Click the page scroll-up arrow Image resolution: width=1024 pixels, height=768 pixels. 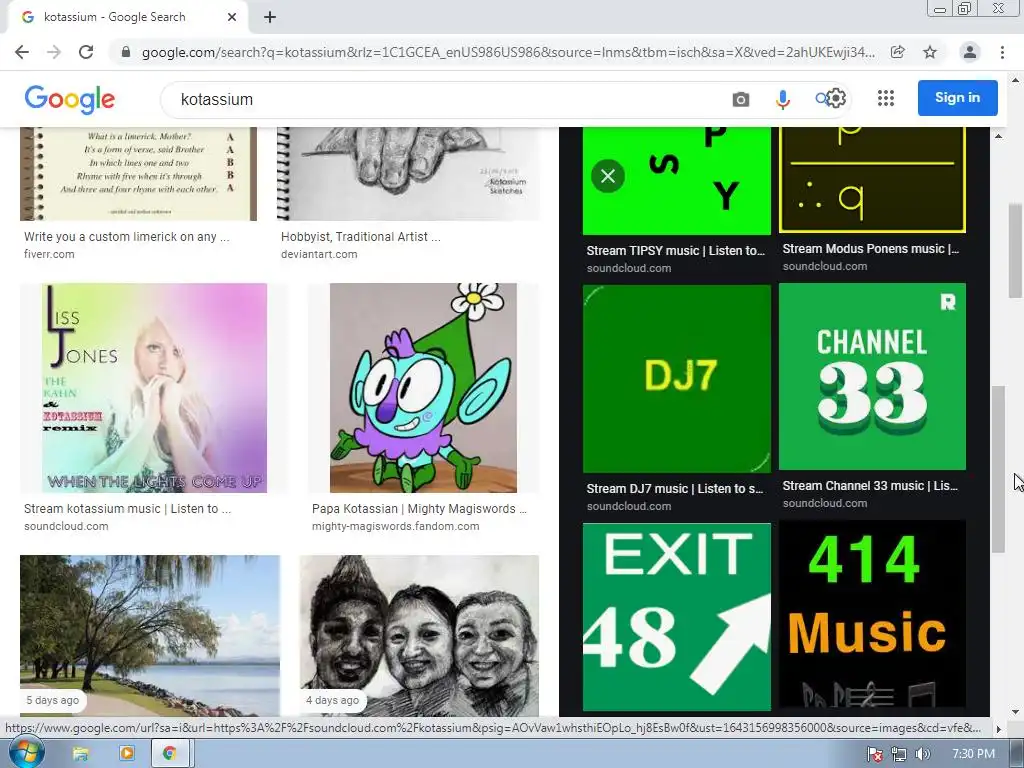tap(1015, 80)
